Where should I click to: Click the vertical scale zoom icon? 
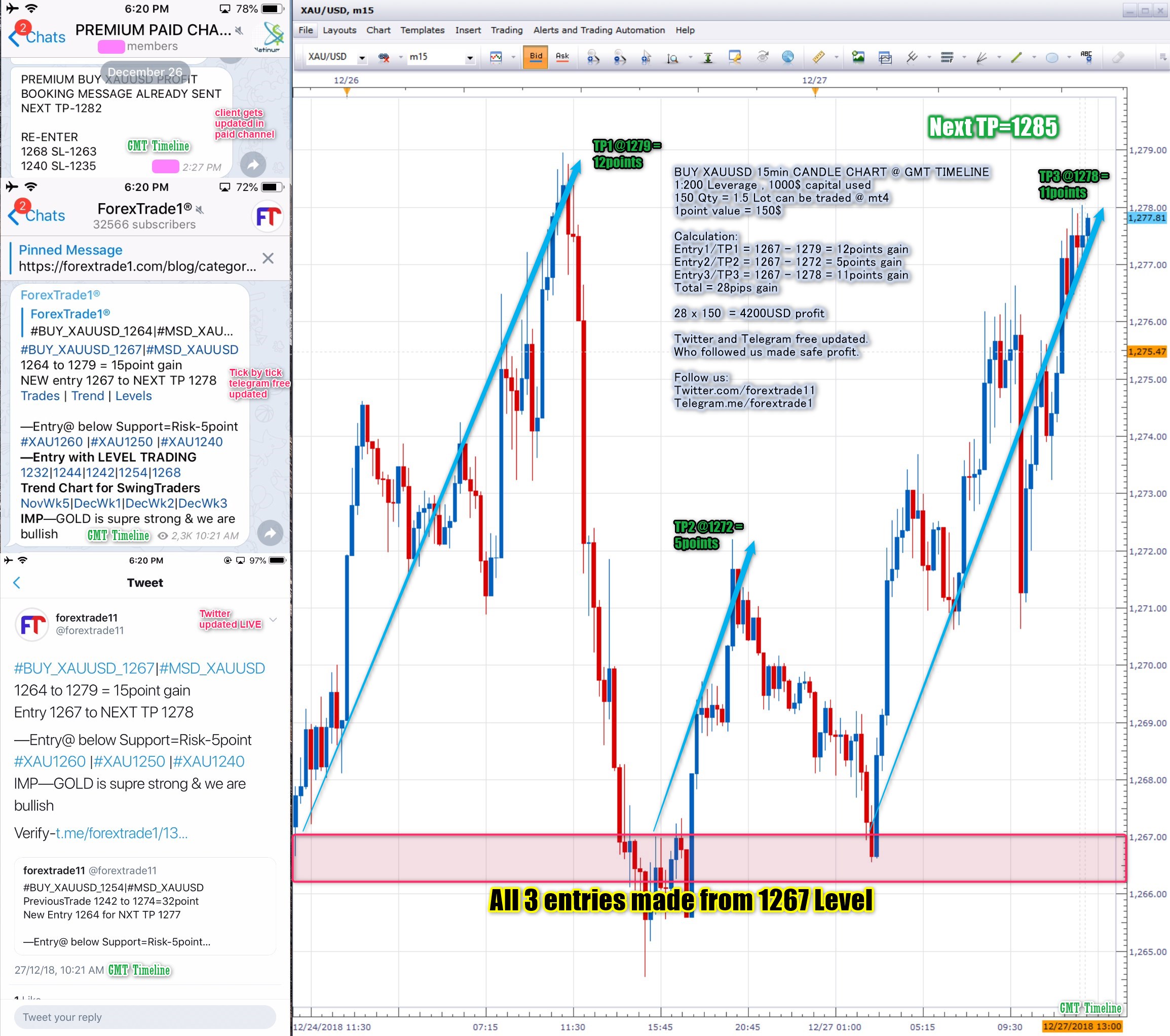point(672,57)
